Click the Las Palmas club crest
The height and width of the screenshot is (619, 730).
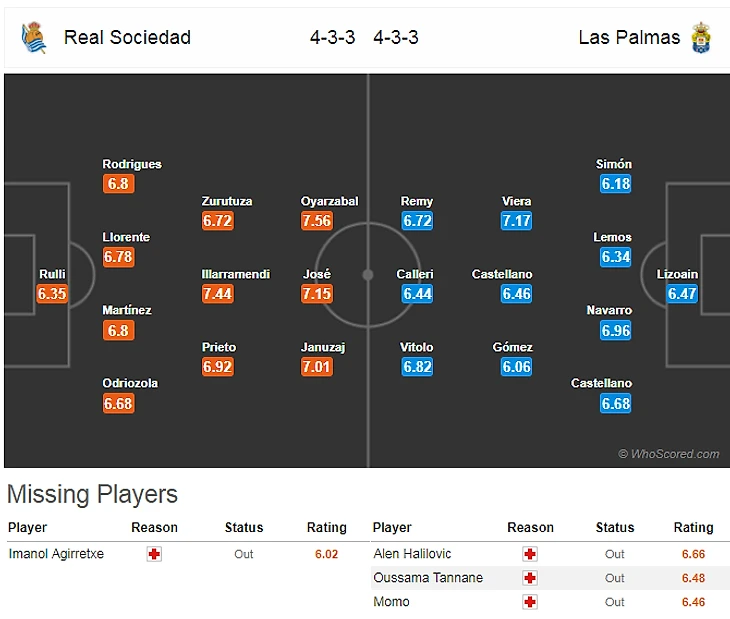tap(701, 38)
